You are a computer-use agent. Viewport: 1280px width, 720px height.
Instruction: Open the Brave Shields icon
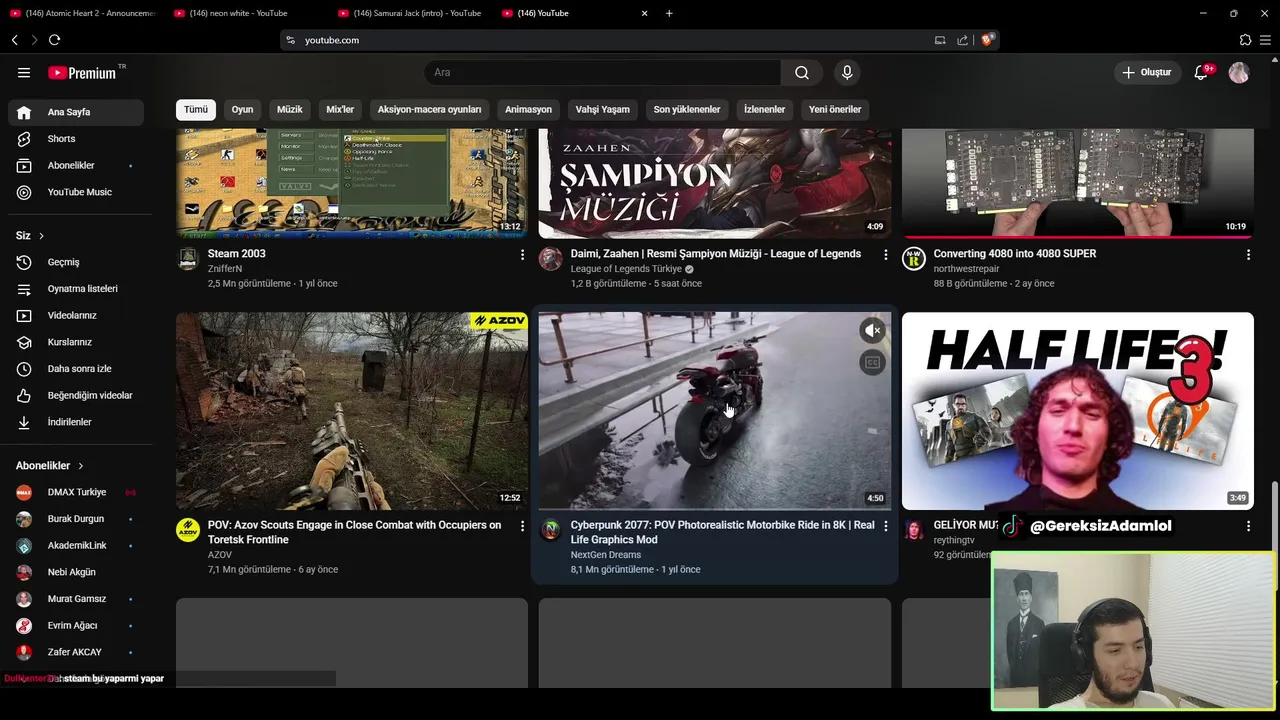point(987,40)
